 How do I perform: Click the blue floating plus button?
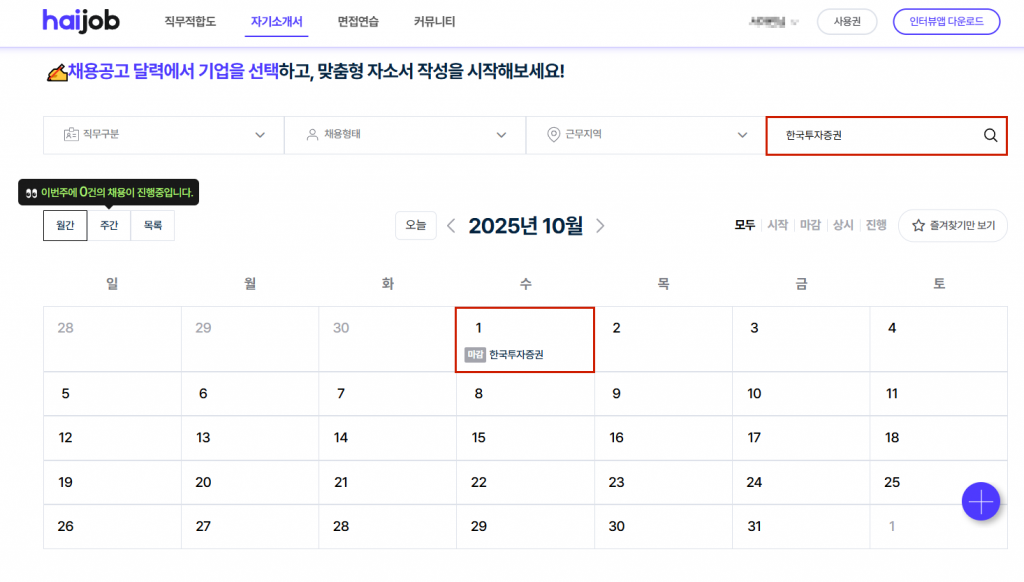[x=980, y=501]
